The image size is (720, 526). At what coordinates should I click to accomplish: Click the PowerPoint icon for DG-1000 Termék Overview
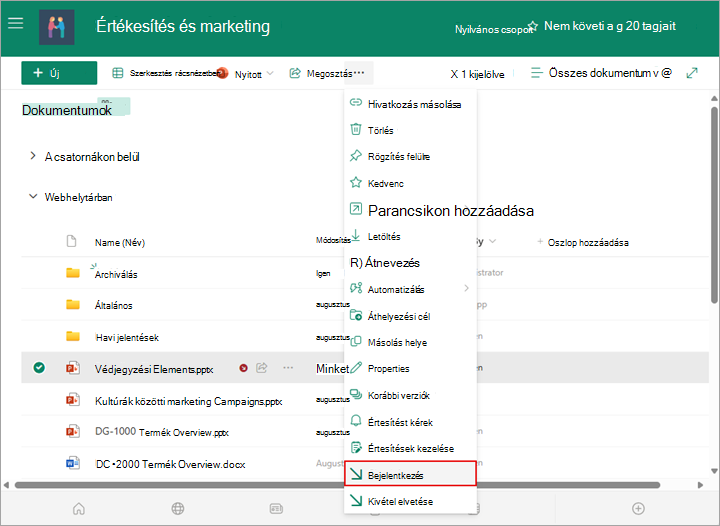click(x=73, y=431)
